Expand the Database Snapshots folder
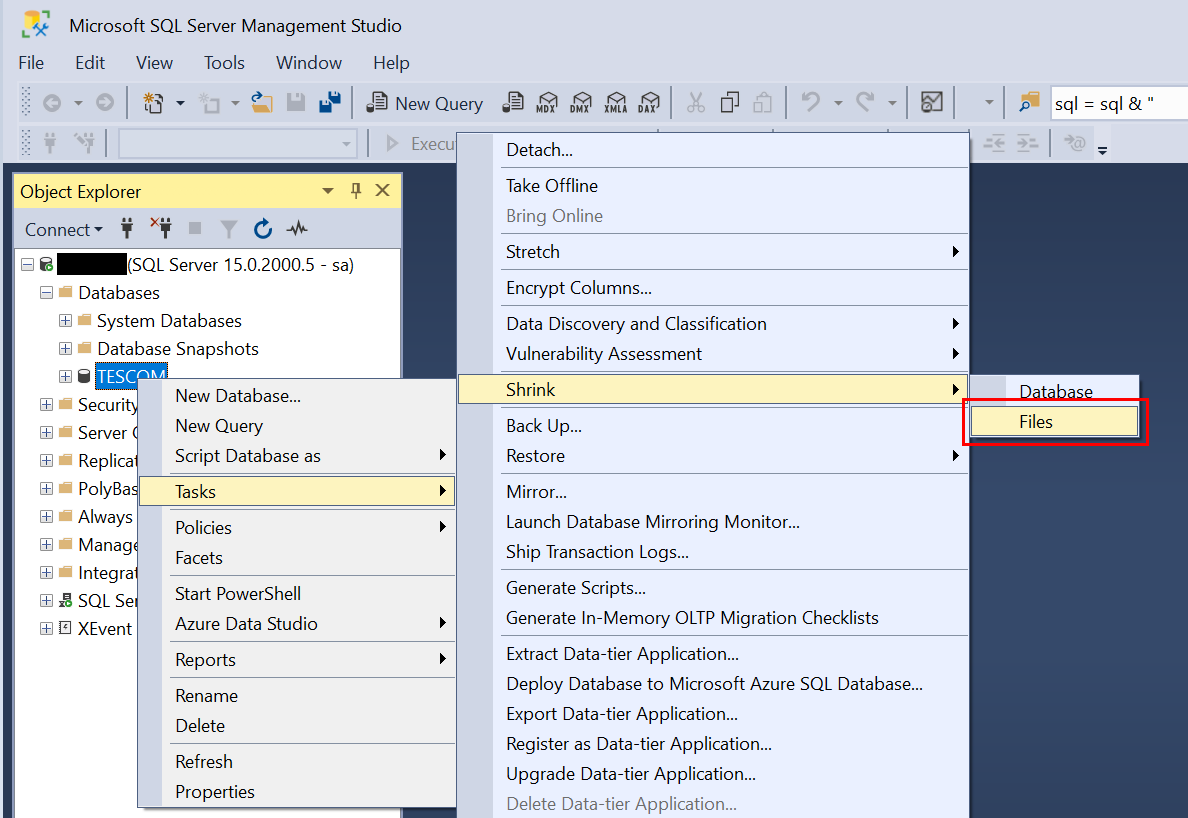The image size is (1188, 818). click(x=65, y=348)
